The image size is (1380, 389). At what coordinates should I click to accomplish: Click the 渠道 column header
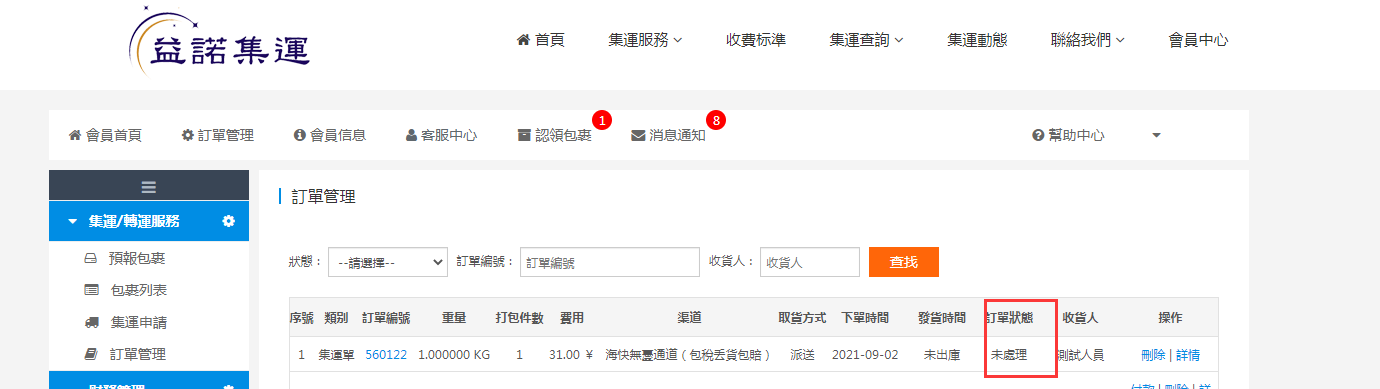689,318
